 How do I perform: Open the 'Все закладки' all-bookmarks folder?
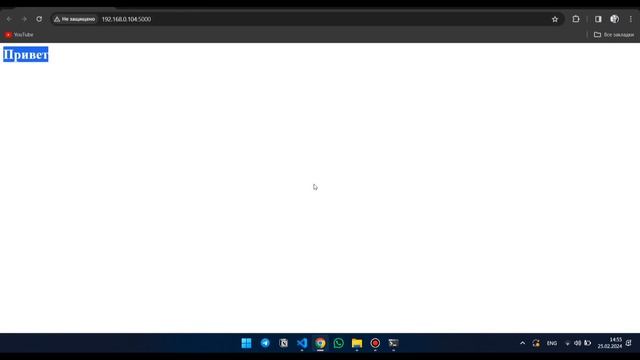pyautogui.click(x=613, y=35)
